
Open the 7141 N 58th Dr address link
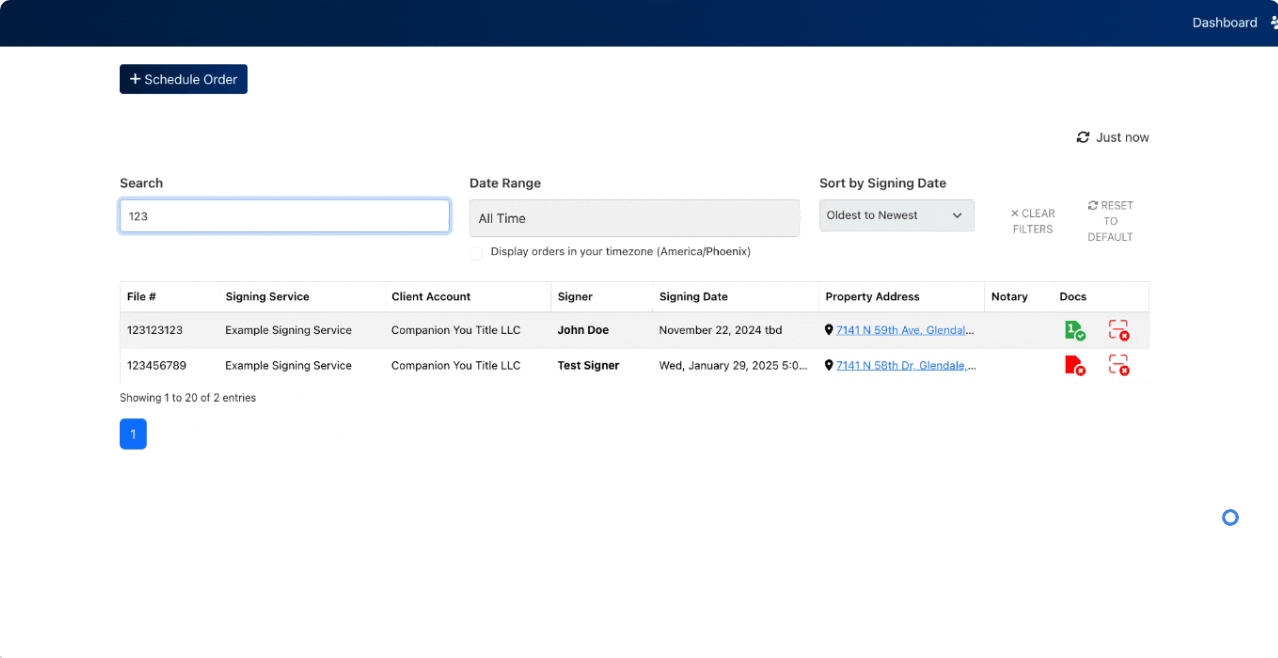(904, 366)
